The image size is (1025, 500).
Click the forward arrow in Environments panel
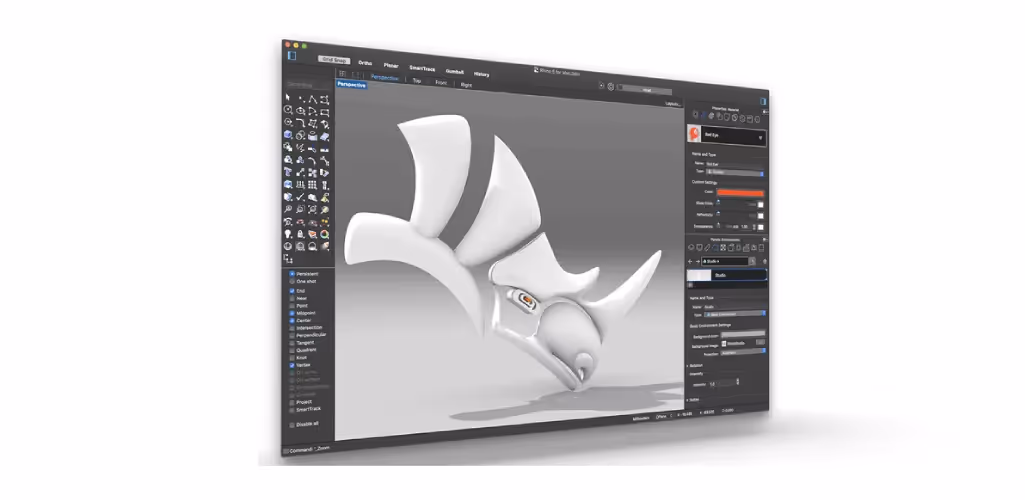(x=697, y=261)
